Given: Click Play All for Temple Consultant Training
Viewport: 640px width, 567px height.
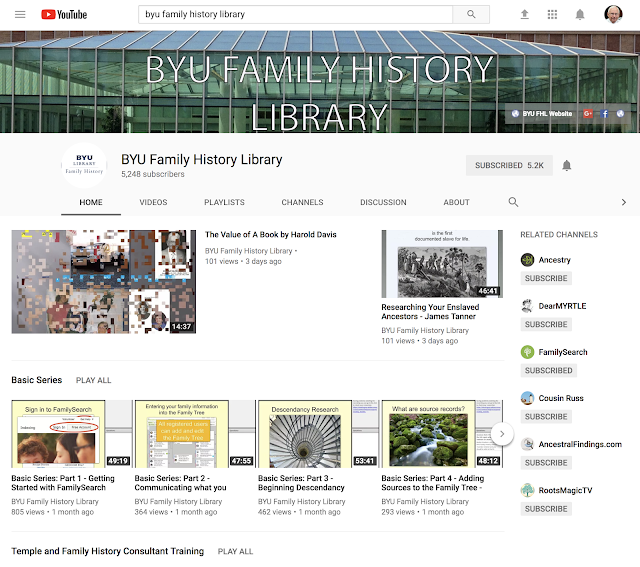Looking at the screenshot, I should 236,551.
